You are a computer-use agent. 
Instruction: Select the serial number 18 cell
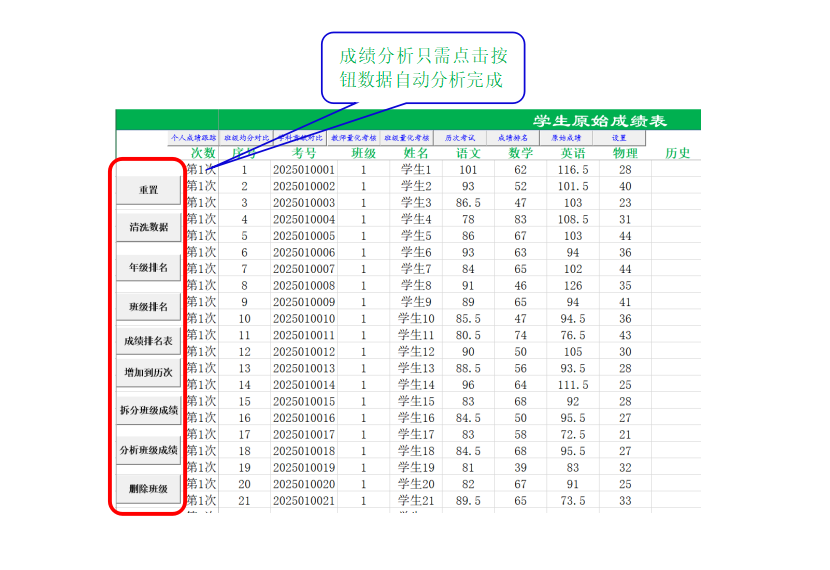(x=245, y=451)
